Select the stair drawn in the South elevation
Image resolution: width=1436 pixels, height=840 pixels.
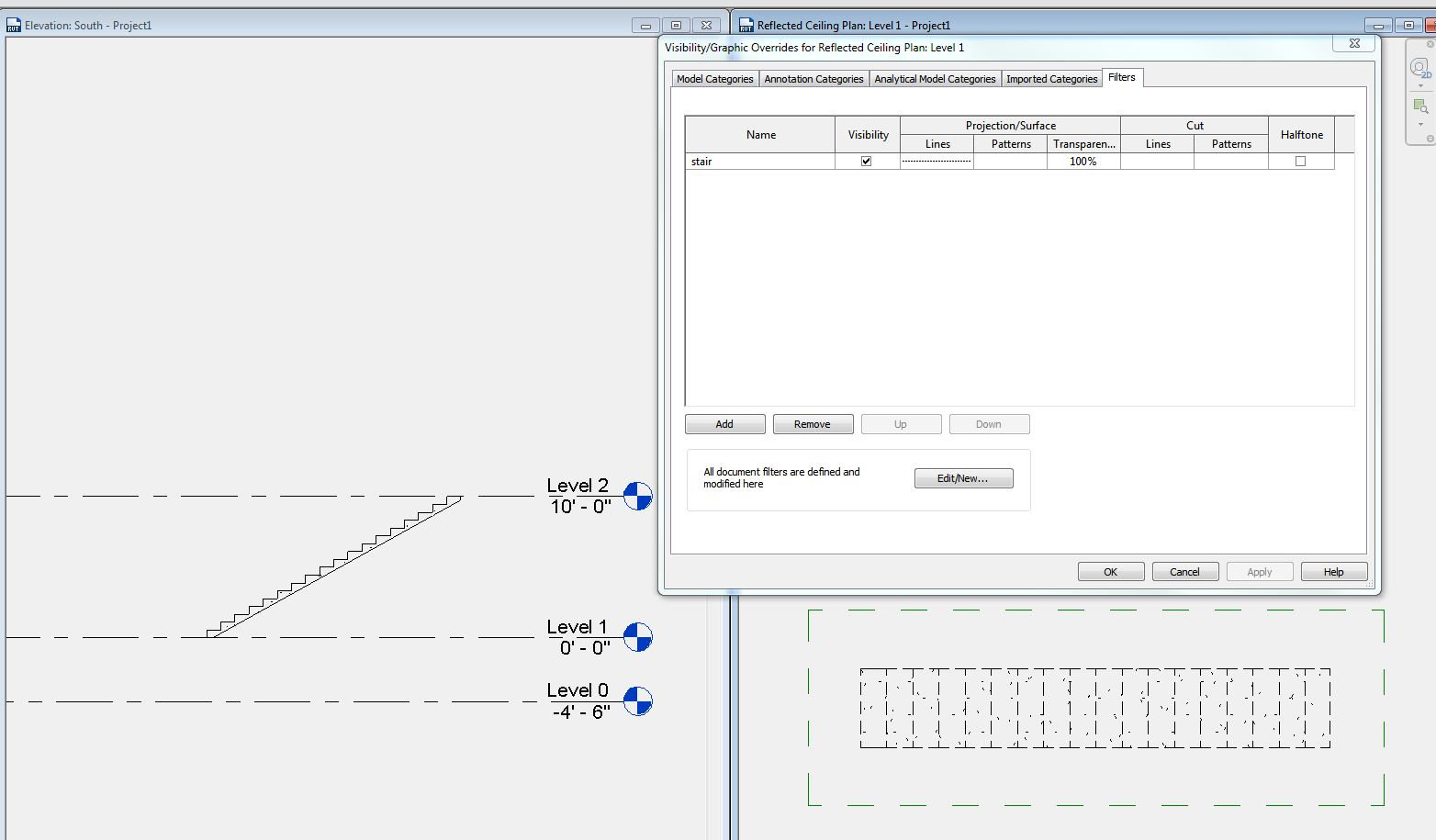[x=334, y=566]
